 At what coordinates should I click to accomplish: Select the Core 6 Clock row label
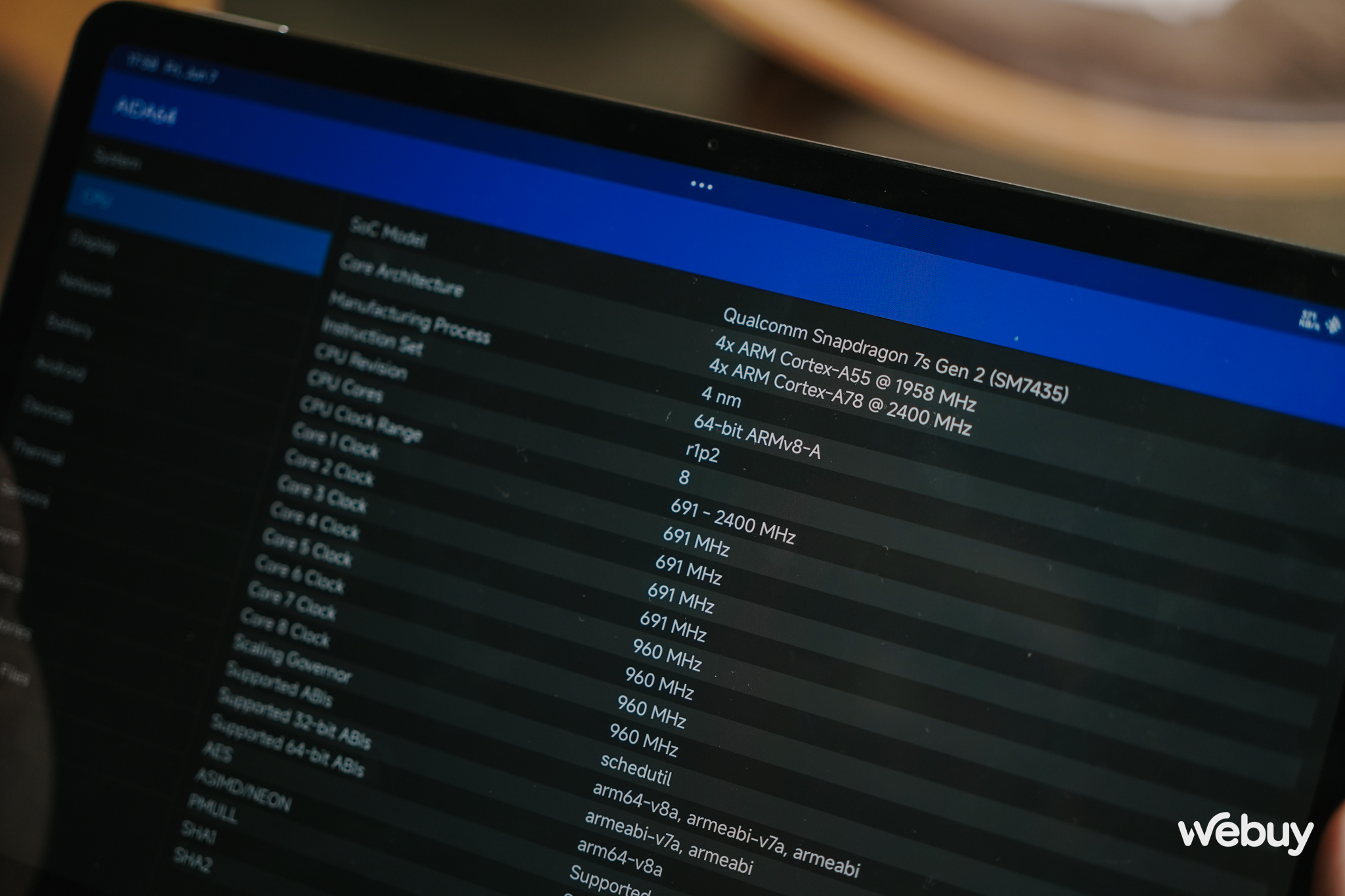299,575
